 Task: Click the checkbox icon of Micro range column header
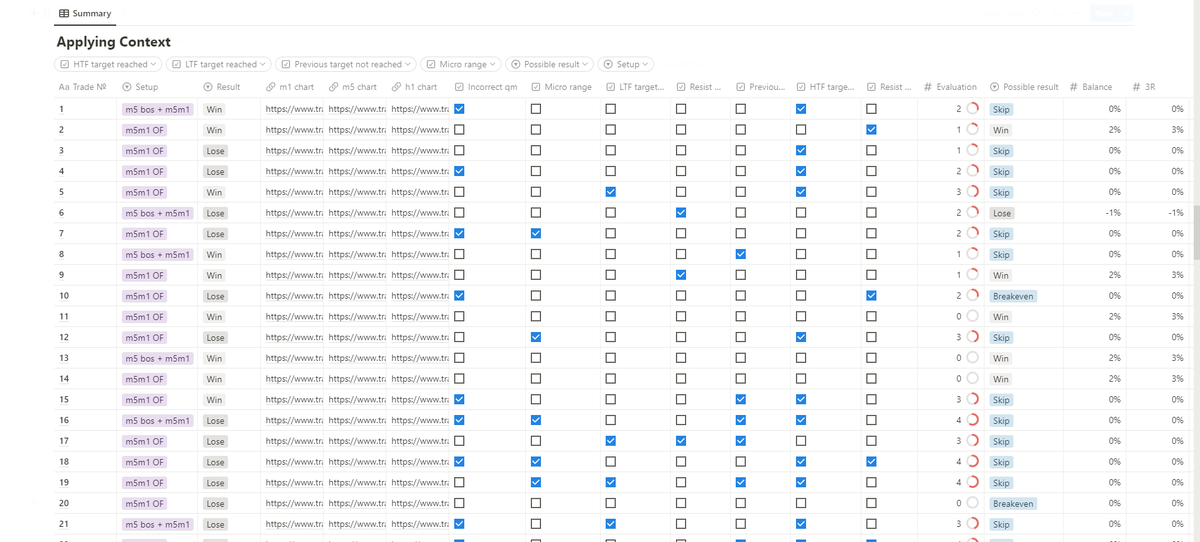pyautogui.click(x=536, y=87)
